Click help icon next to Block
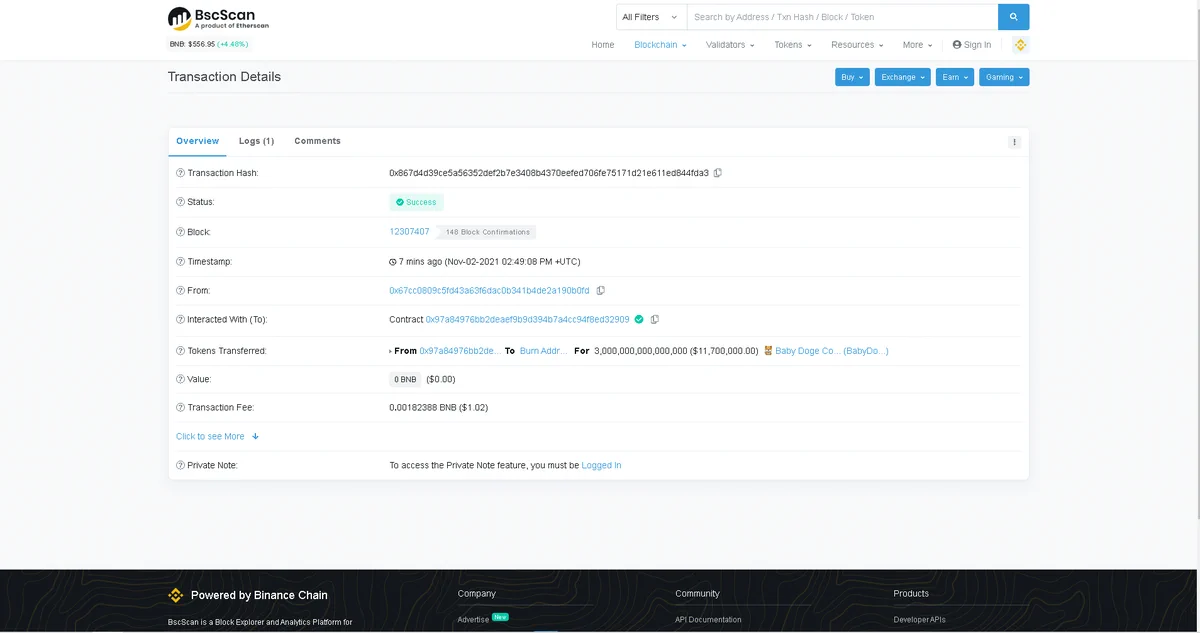1200x633 pixels. 180,232
